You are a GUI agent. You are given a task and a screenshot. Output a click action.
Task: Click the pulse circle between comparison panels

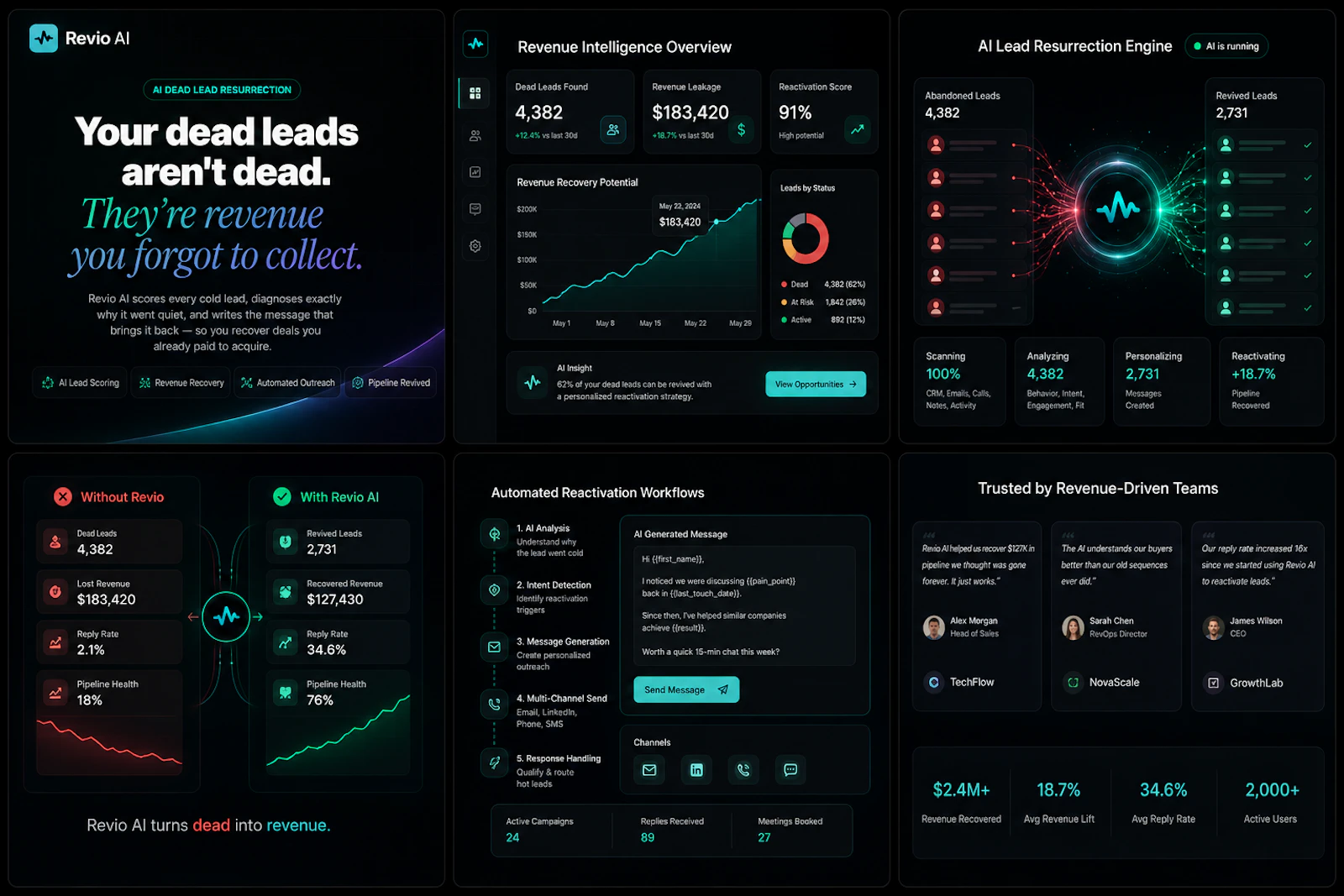(x=226, y=616)
